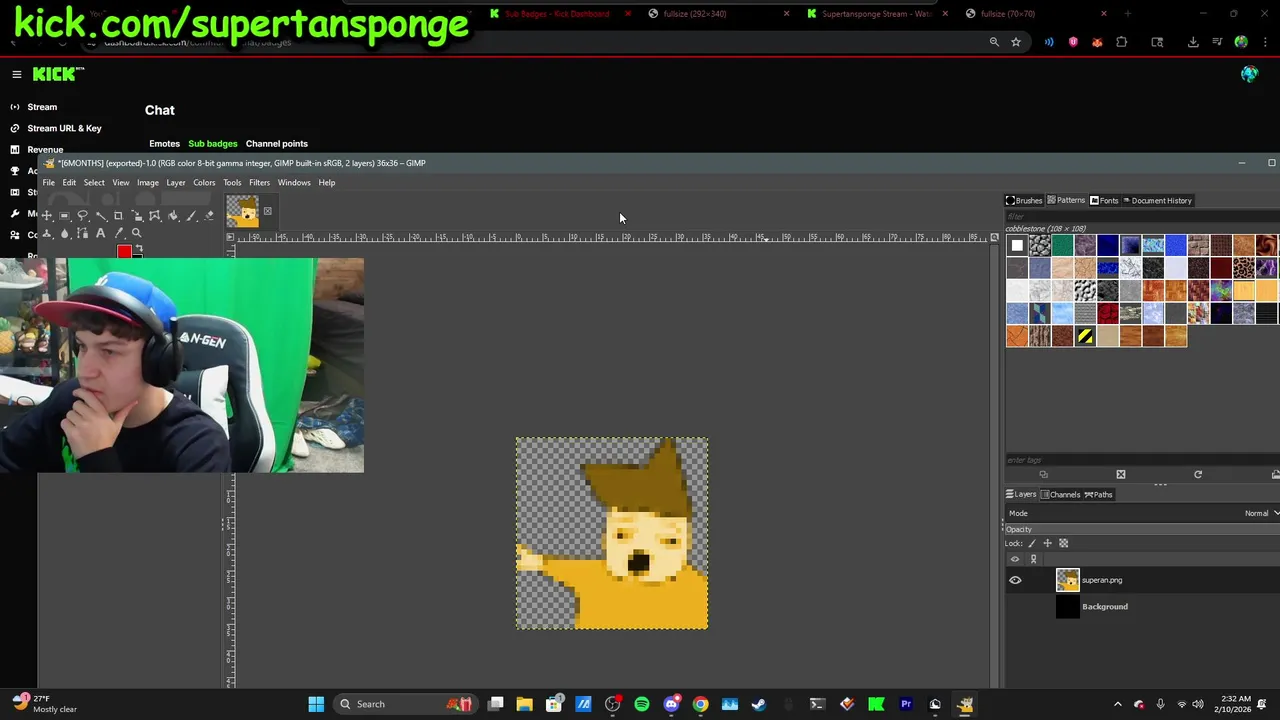Viewport: 1280px width, 720px height.
Task: Select the Bucket Fill tool
Action: click(x=173, y=215)
